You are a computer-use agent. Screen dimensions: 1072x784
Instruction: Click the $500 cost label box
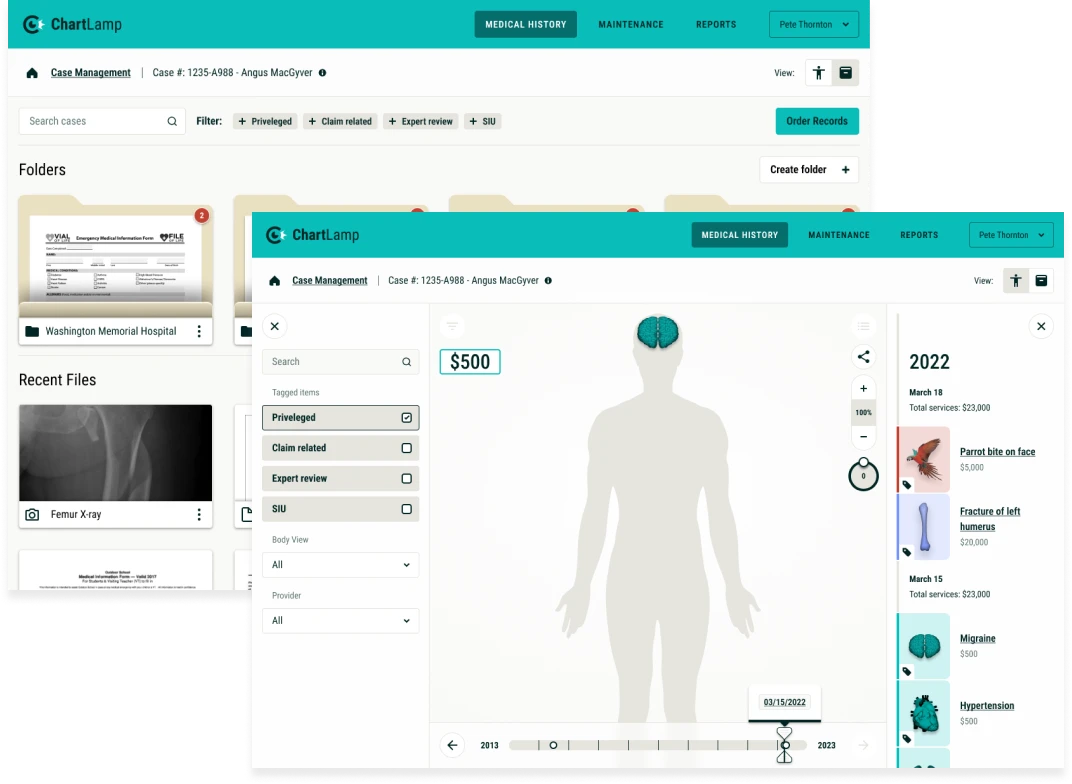[470, 362]
